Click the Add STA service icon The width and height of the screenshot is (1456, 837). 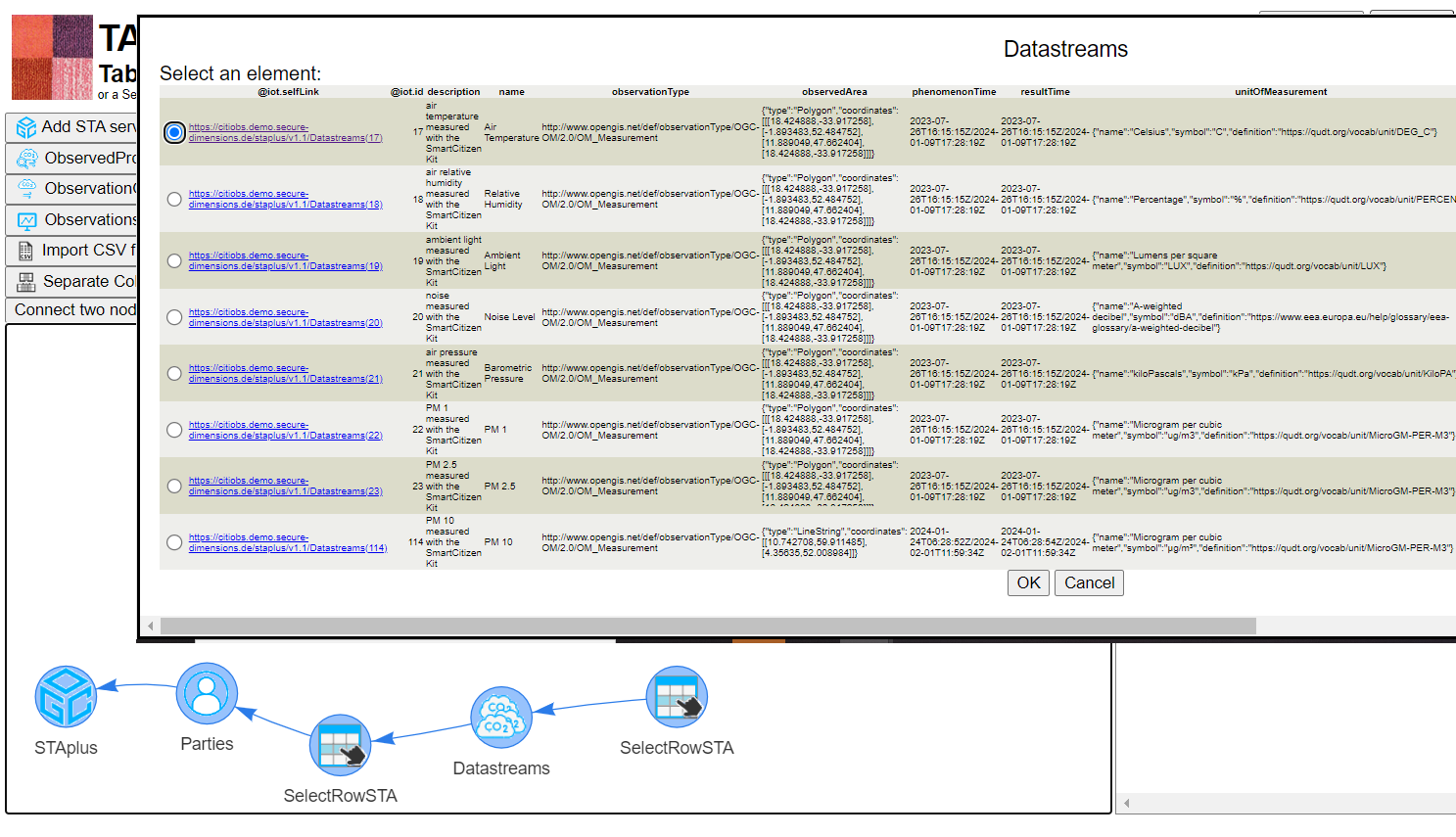click(26, 127)
